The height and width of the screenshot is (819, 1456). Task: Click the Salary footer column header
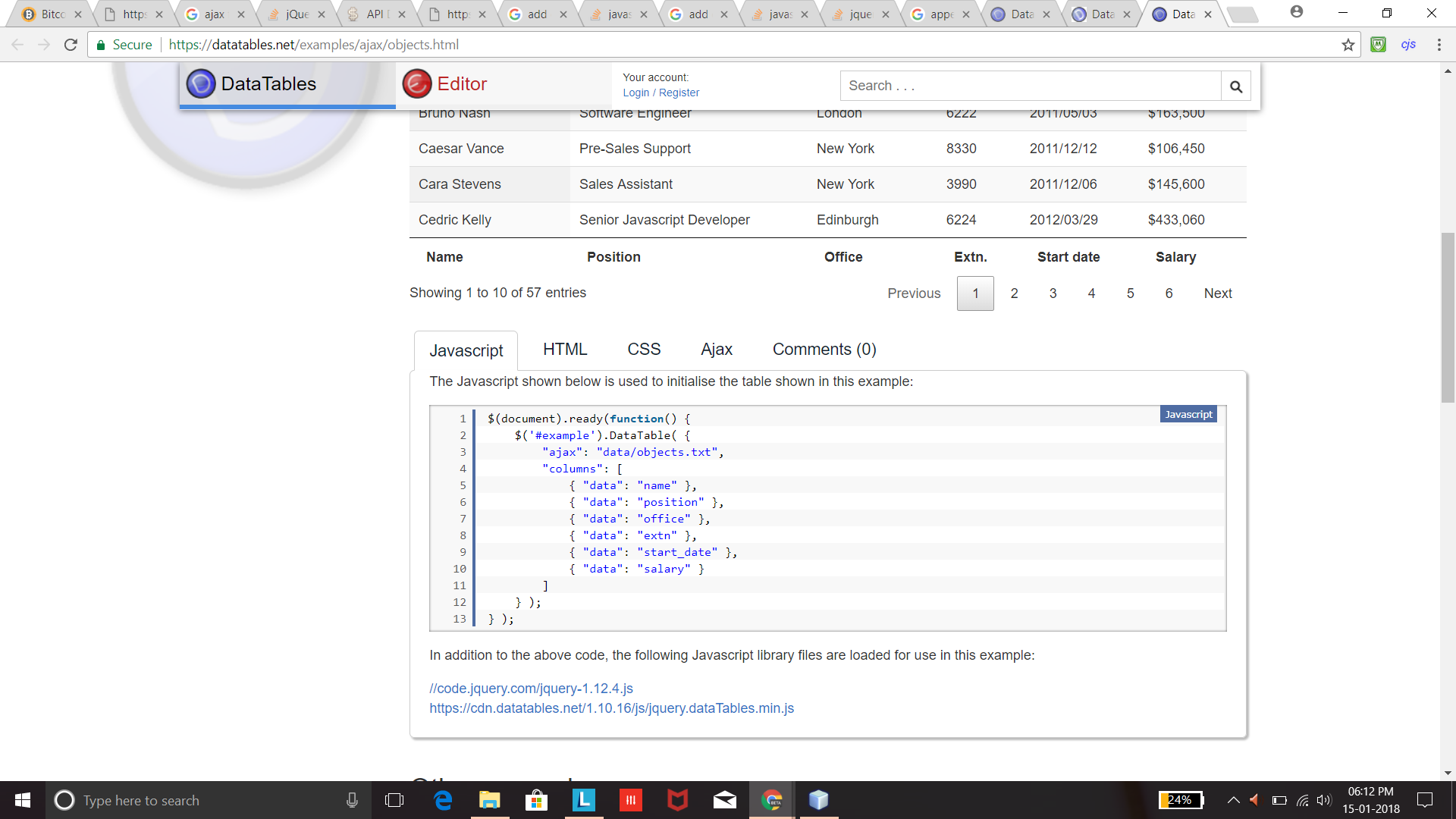tap(1175, 257)
